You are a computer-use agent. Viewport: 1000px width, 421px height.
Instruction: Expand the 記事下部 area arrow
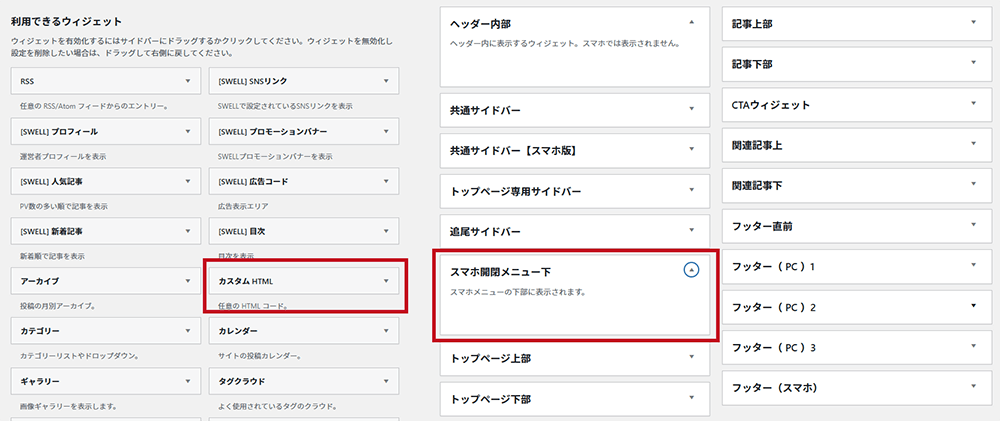pos(973,63)
